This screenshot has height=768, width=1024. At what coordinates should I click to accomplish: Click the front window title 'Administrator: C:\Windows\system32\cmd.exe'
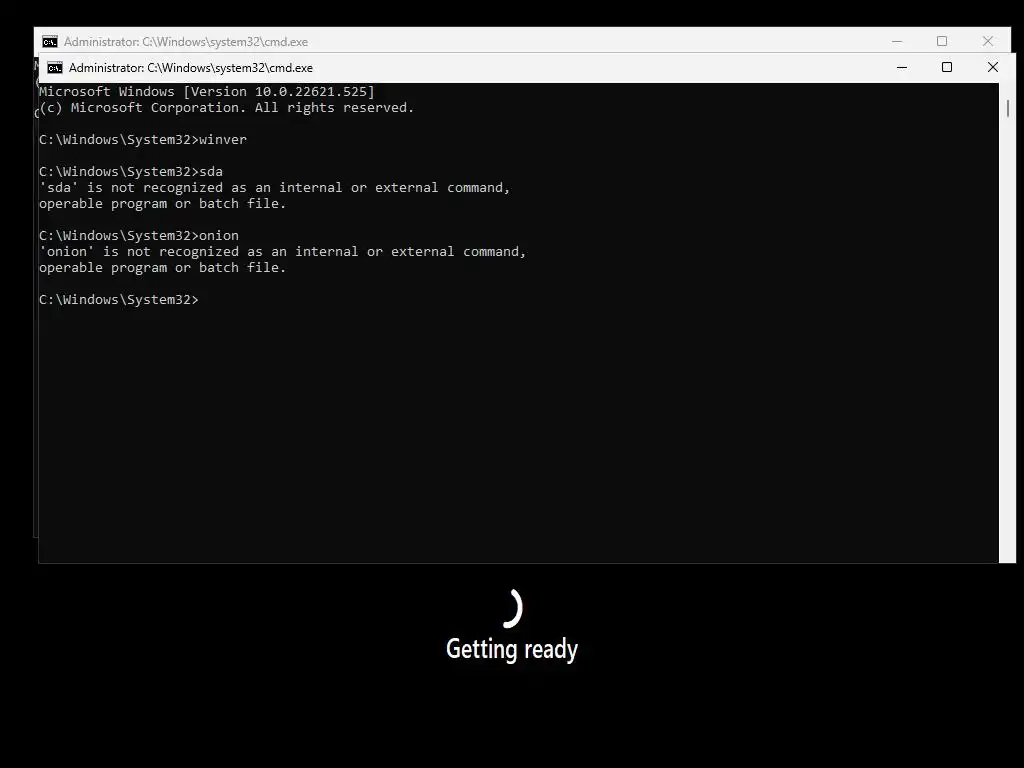click(x=191, y=68)
